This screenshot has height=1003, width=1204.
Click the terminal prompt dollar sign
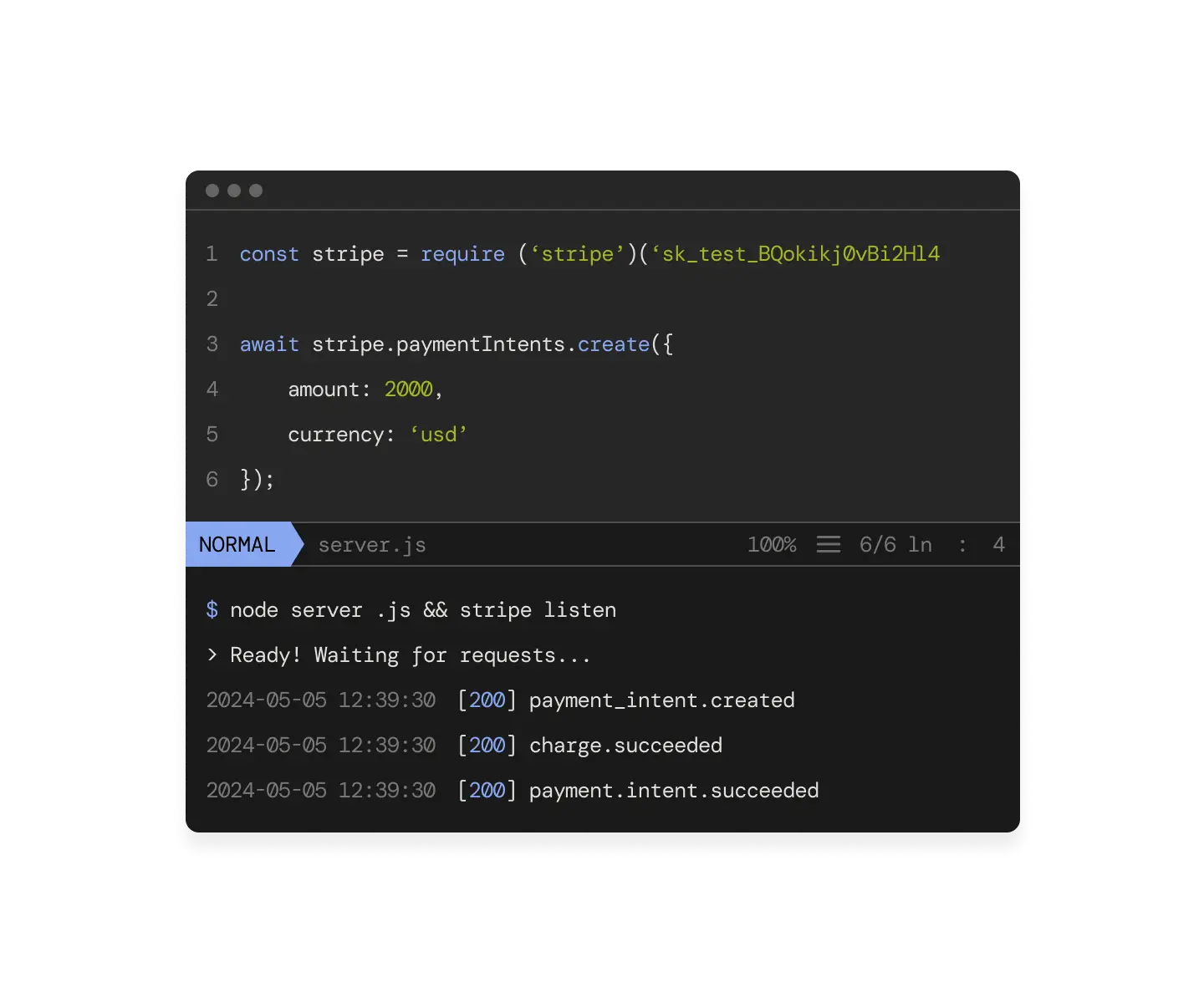pos(212,610)
